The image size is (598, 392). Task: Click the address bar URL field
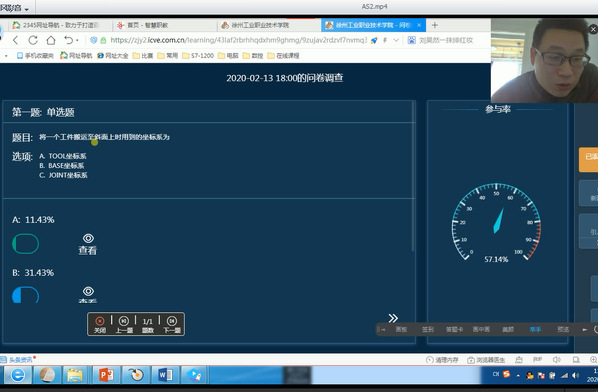[238, 40]
